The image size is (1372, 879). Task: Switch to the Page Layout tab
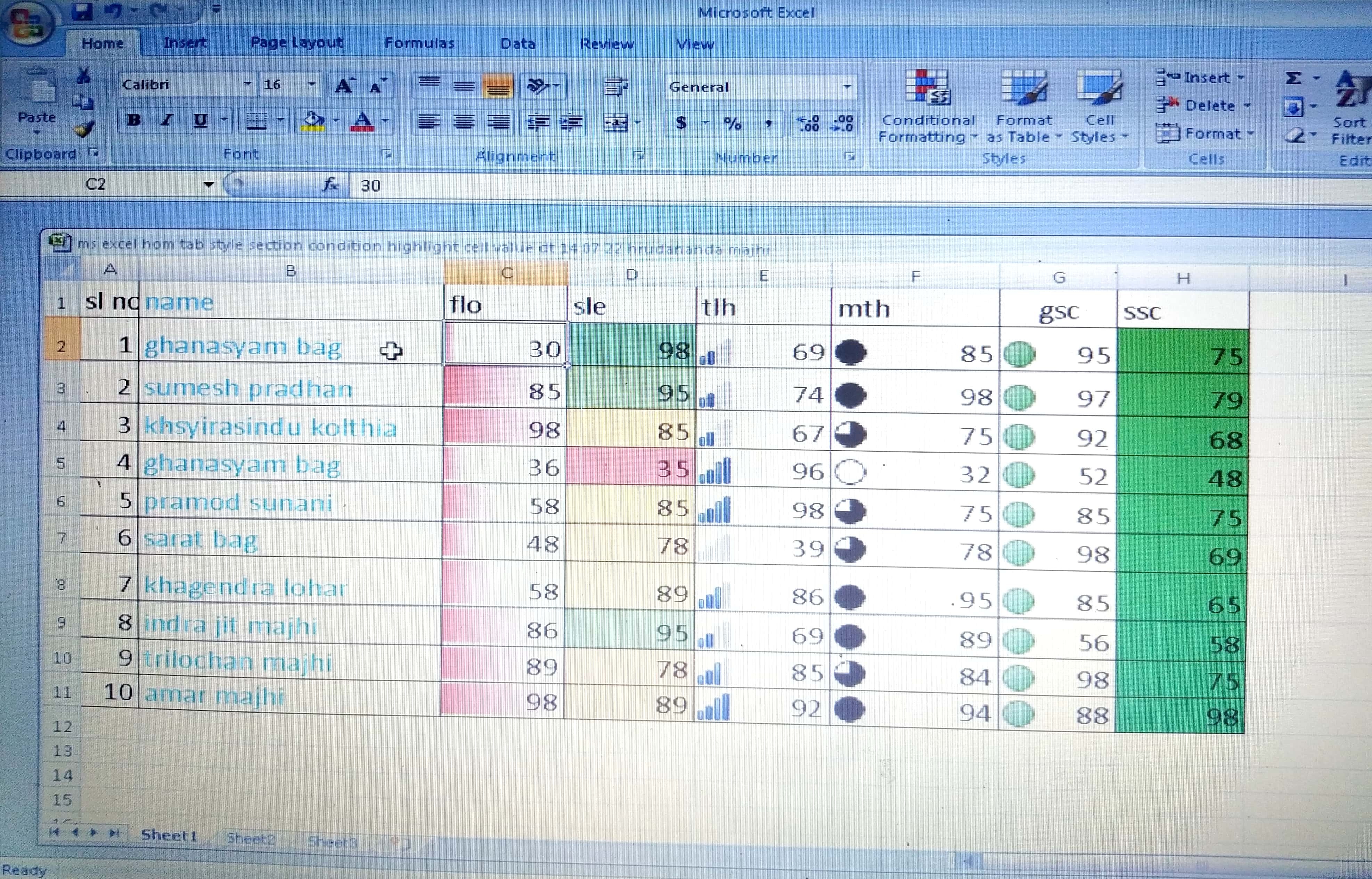tap(297, 42)
